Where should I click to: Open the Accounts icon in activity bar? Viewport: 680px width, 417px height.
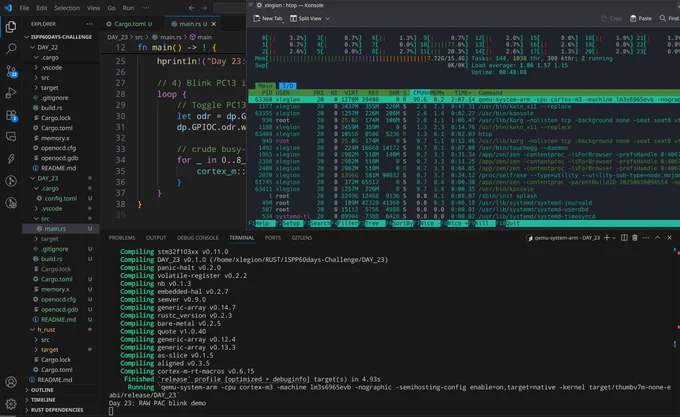[x=11, y=382]
